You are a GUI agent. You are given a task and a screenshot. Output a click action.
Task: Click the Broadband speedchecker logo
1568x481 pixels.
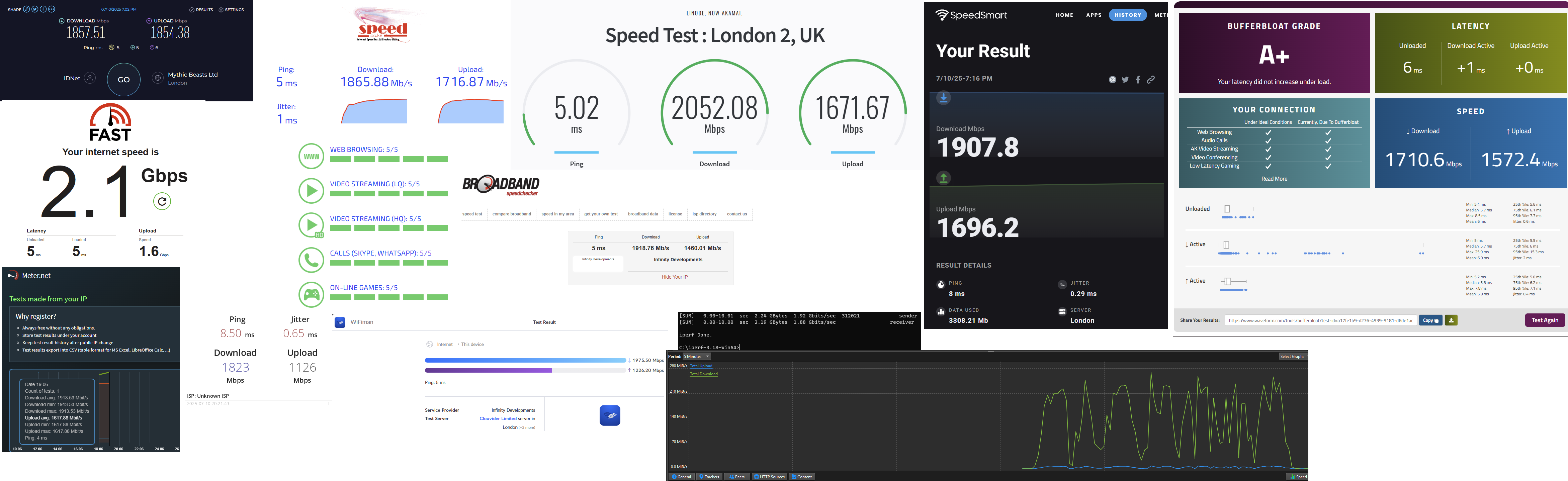point(501,185)
